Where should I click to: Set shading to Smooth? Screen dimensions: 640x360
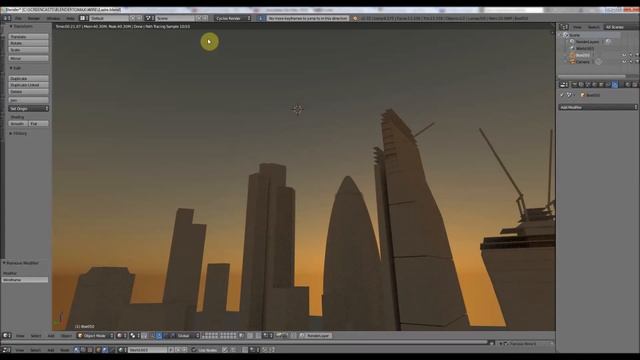point(18,124)
